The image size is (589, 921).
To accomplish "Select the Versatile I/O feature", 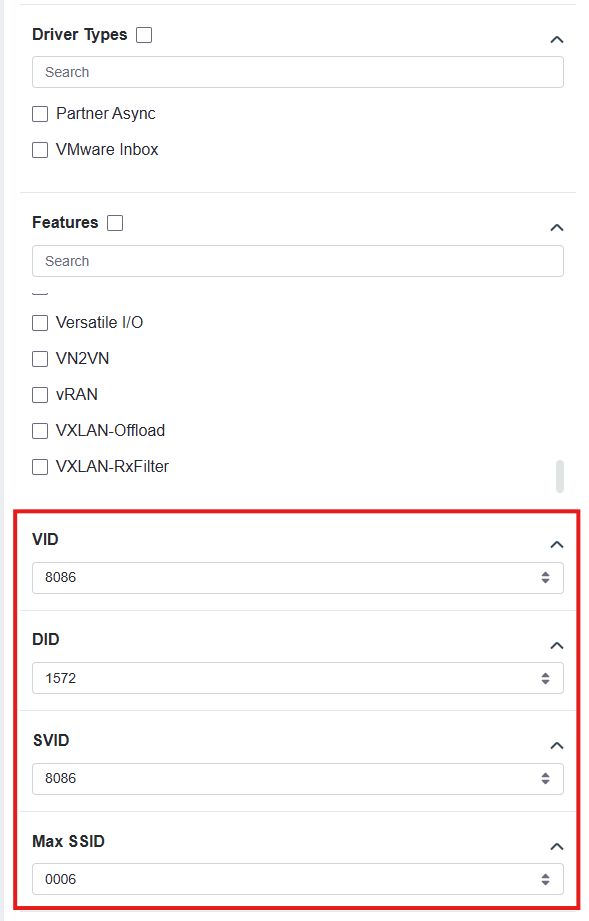I will (x=39, y=322).
